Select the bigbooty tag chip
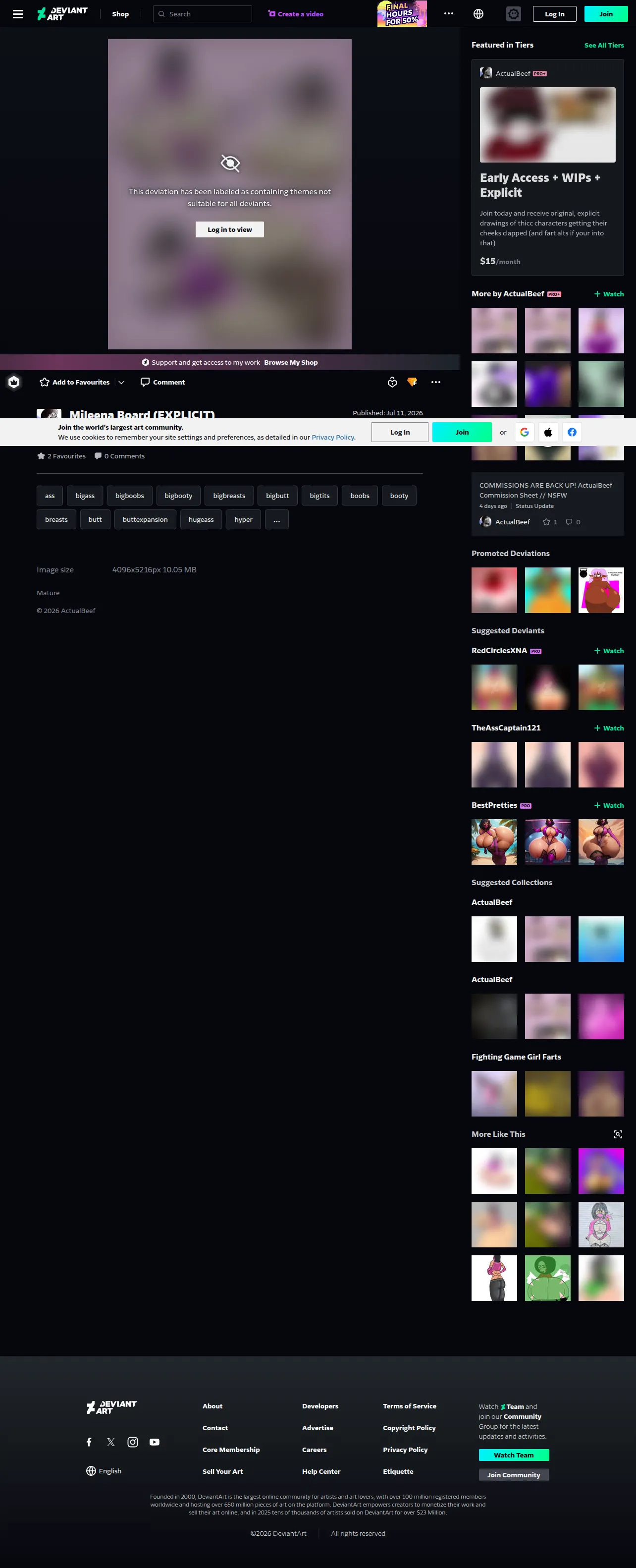This screenshot has width=636, height=1568. (178, 496)
